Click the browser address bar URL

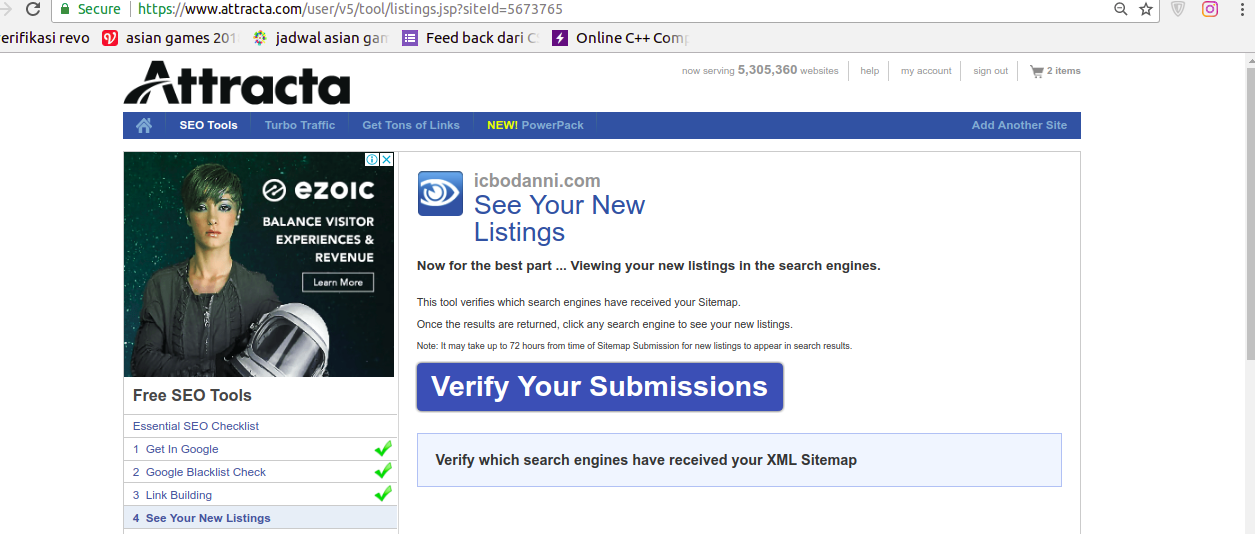(350, 9)
